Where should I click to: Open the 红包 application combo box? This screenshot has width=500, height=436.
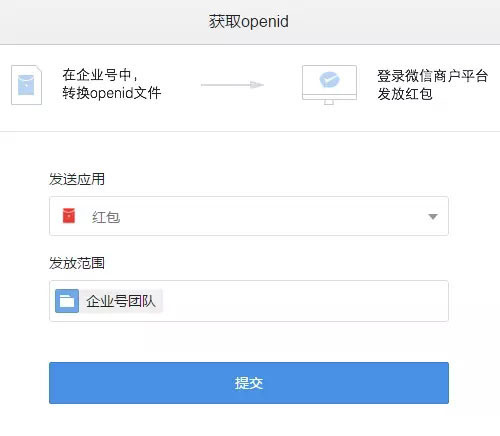click(x=249, y=216)
